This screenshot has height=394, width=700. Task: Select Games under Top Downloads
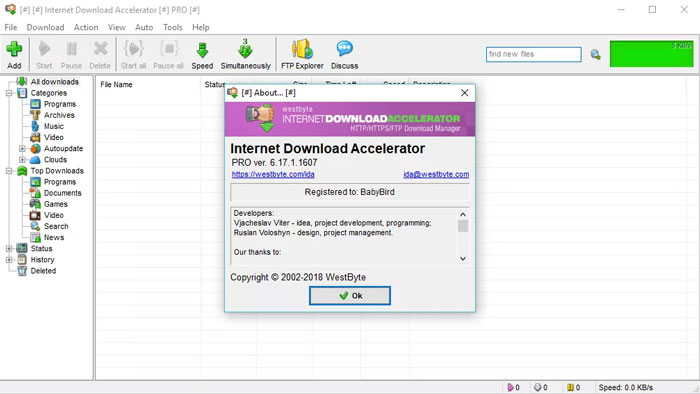[56, 204]
